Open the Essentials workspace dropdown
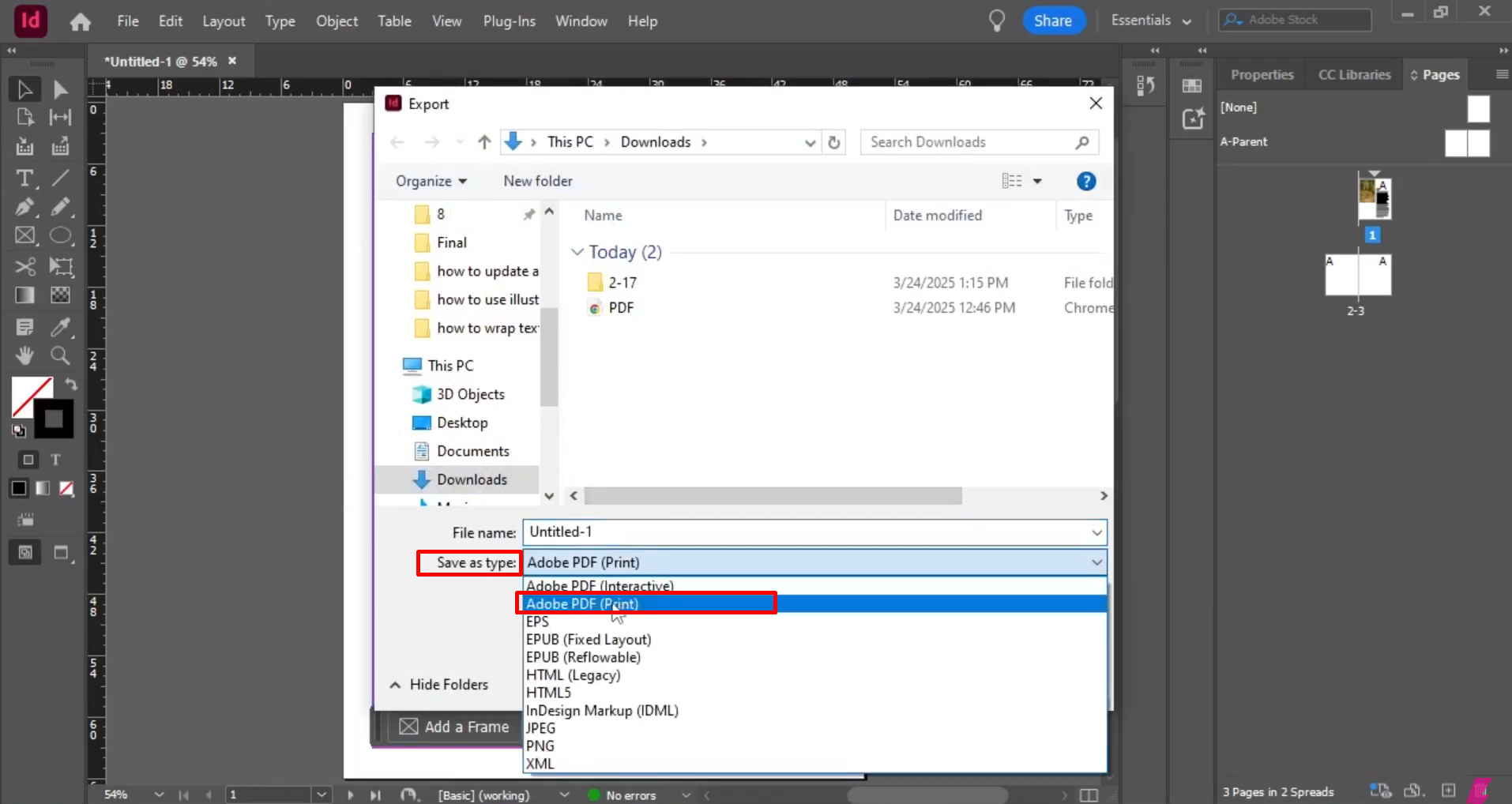This screenshot has height=804, width=1512. (x=1150, y=21)
